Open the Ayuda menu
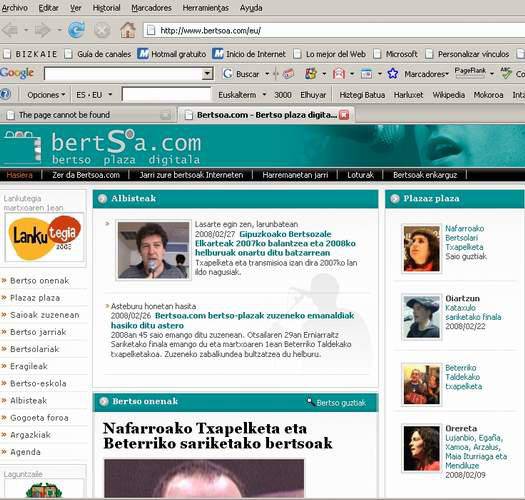This screenshot has width=525, height=500. click(251, 8)
